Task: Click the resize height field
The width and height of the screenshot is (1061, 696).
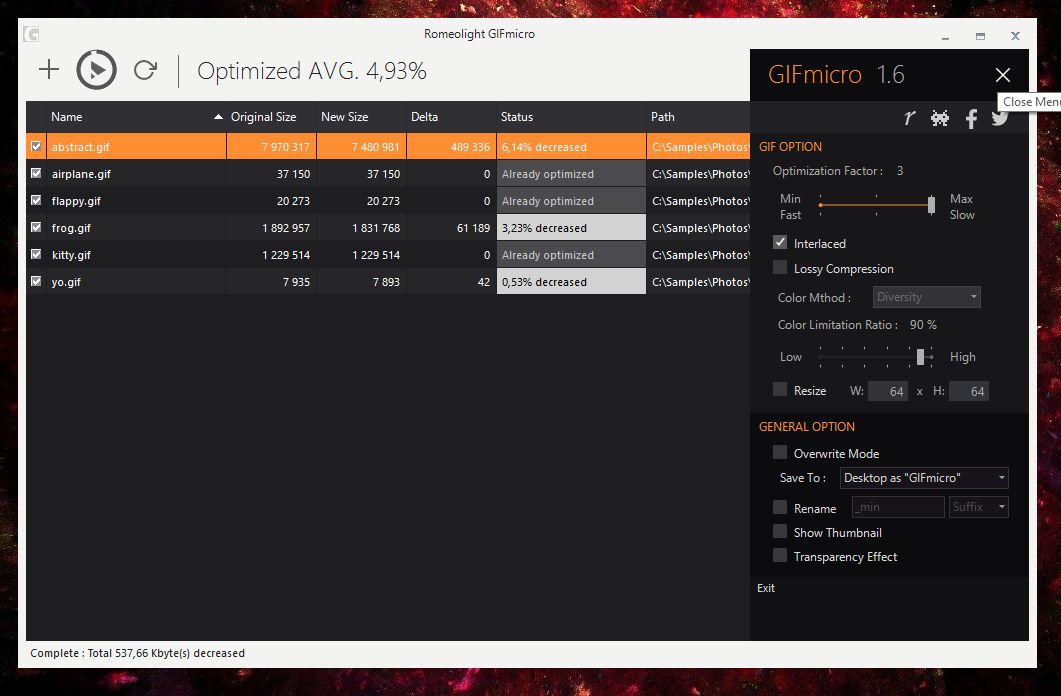Action: (x=969, y=391)
